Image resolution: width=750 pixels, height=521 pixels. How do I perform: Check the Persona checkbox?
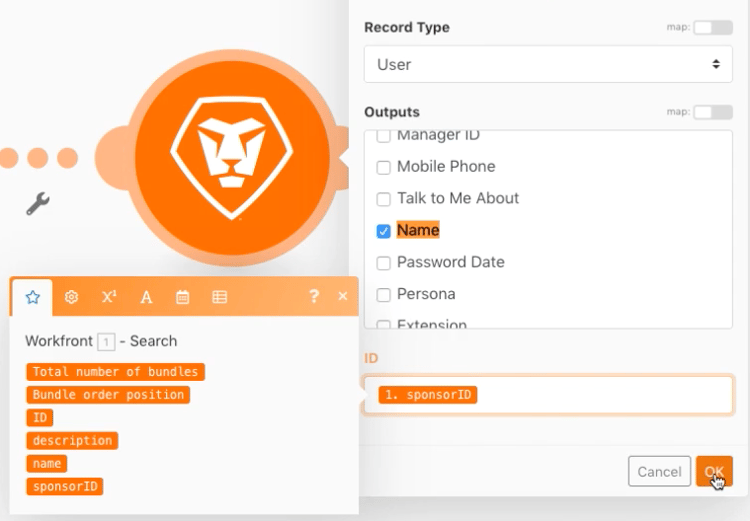tap(383, 295)
